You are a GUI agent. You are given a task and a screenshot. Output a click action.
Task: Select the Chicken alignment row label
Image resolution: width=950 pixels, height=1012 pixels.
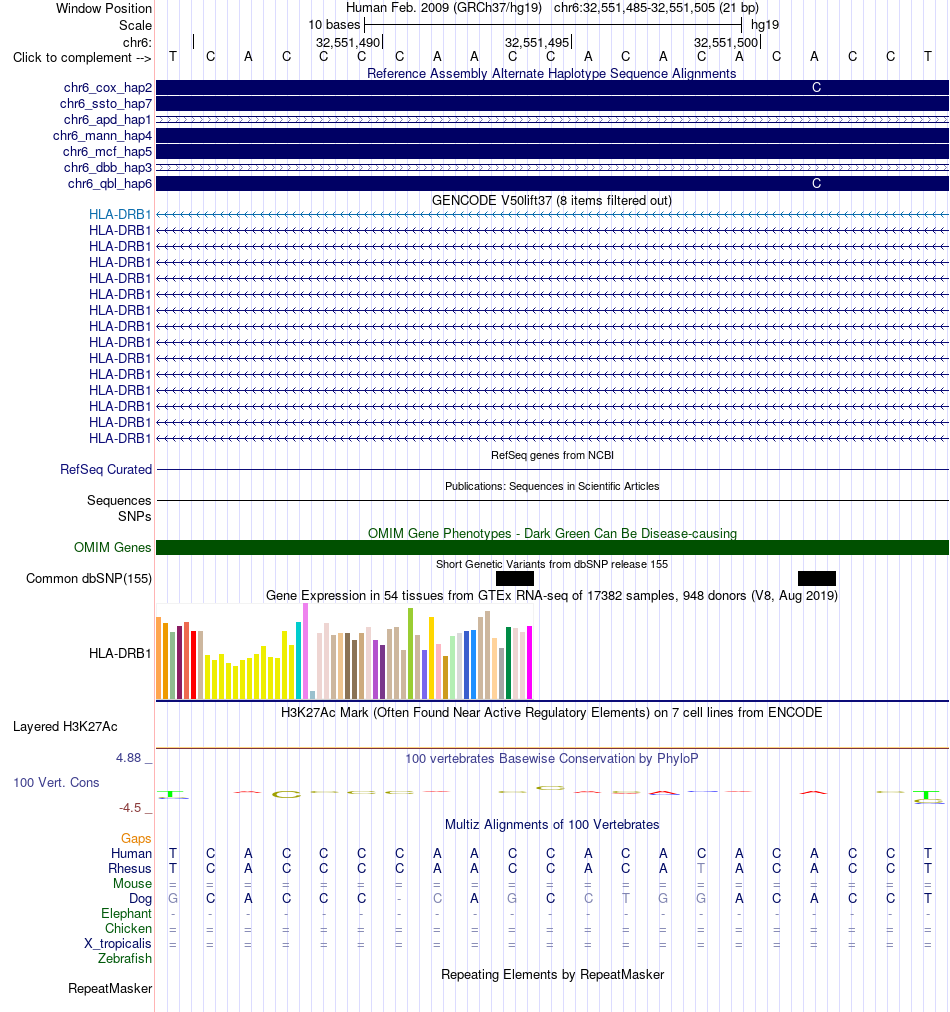click(128, 929)
